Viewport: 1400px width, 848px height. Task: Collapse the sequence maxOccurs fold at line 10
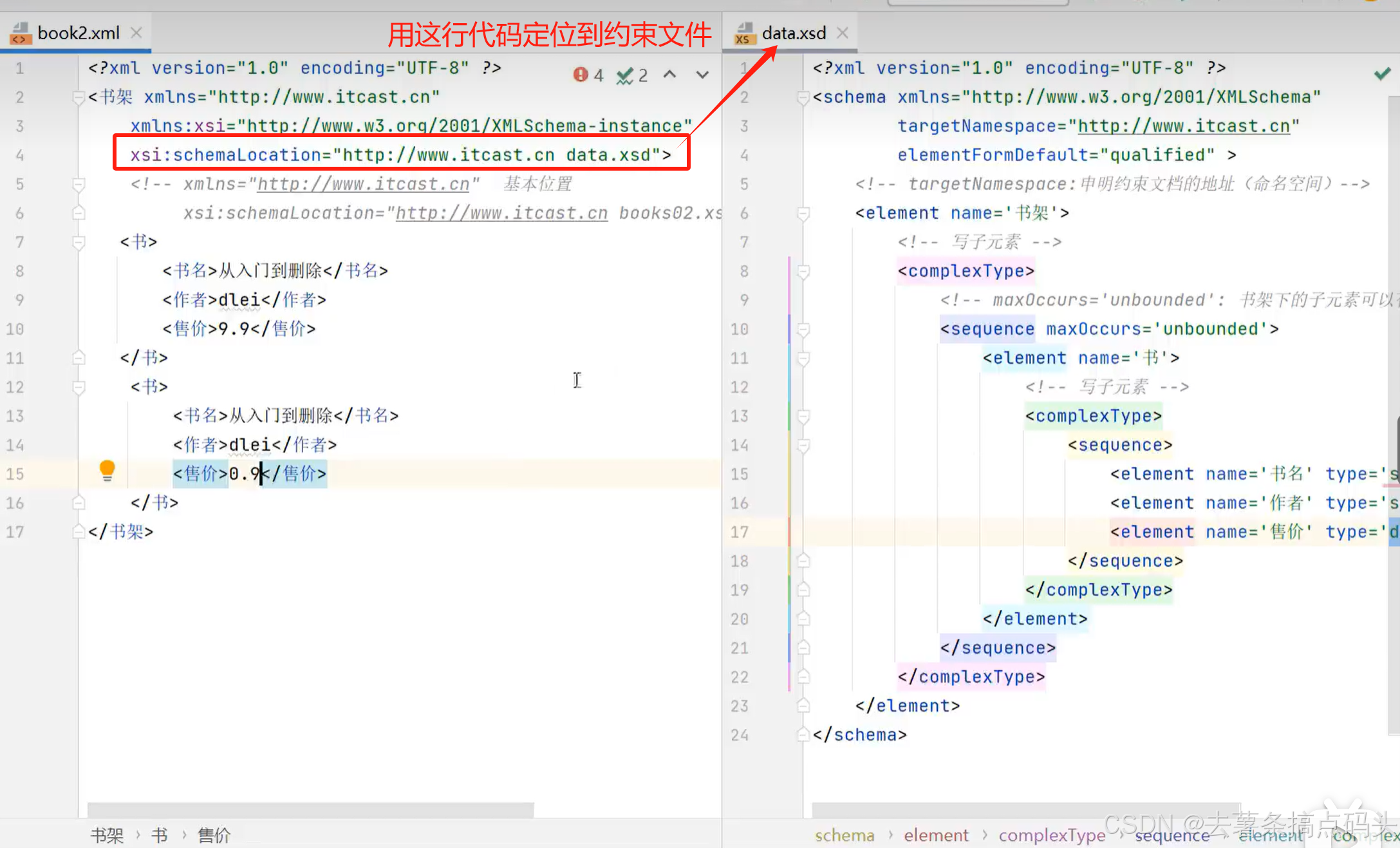pyautogui.click(x=803, y=329)
